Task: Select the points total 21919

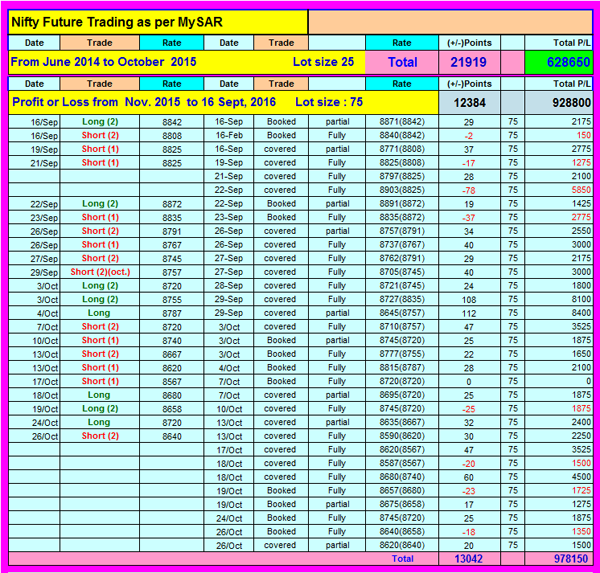Action: [x=468, y=62]
